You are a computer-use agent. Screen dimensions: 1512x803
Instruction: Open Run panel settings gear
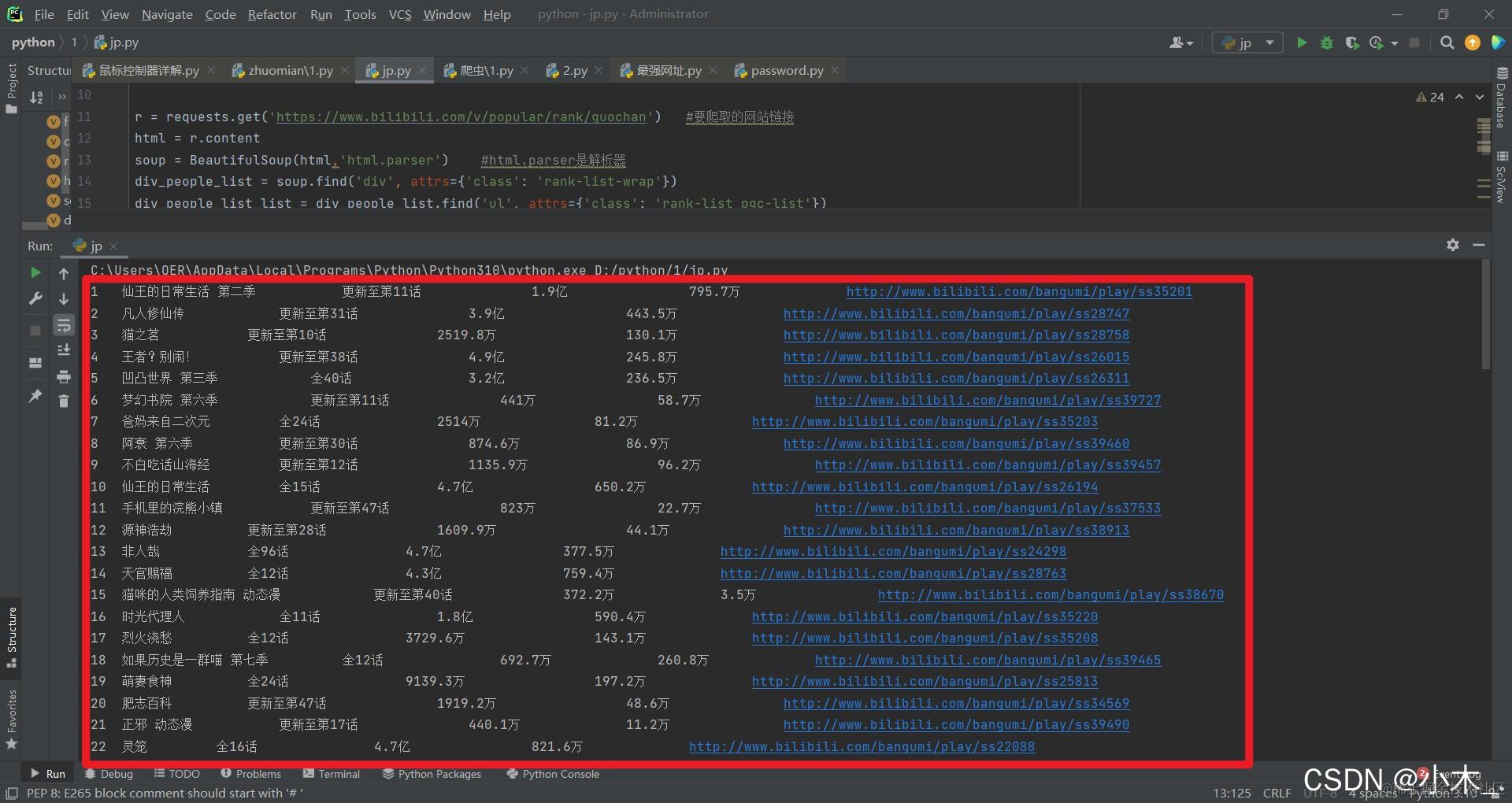click(x=1453, y=245)
